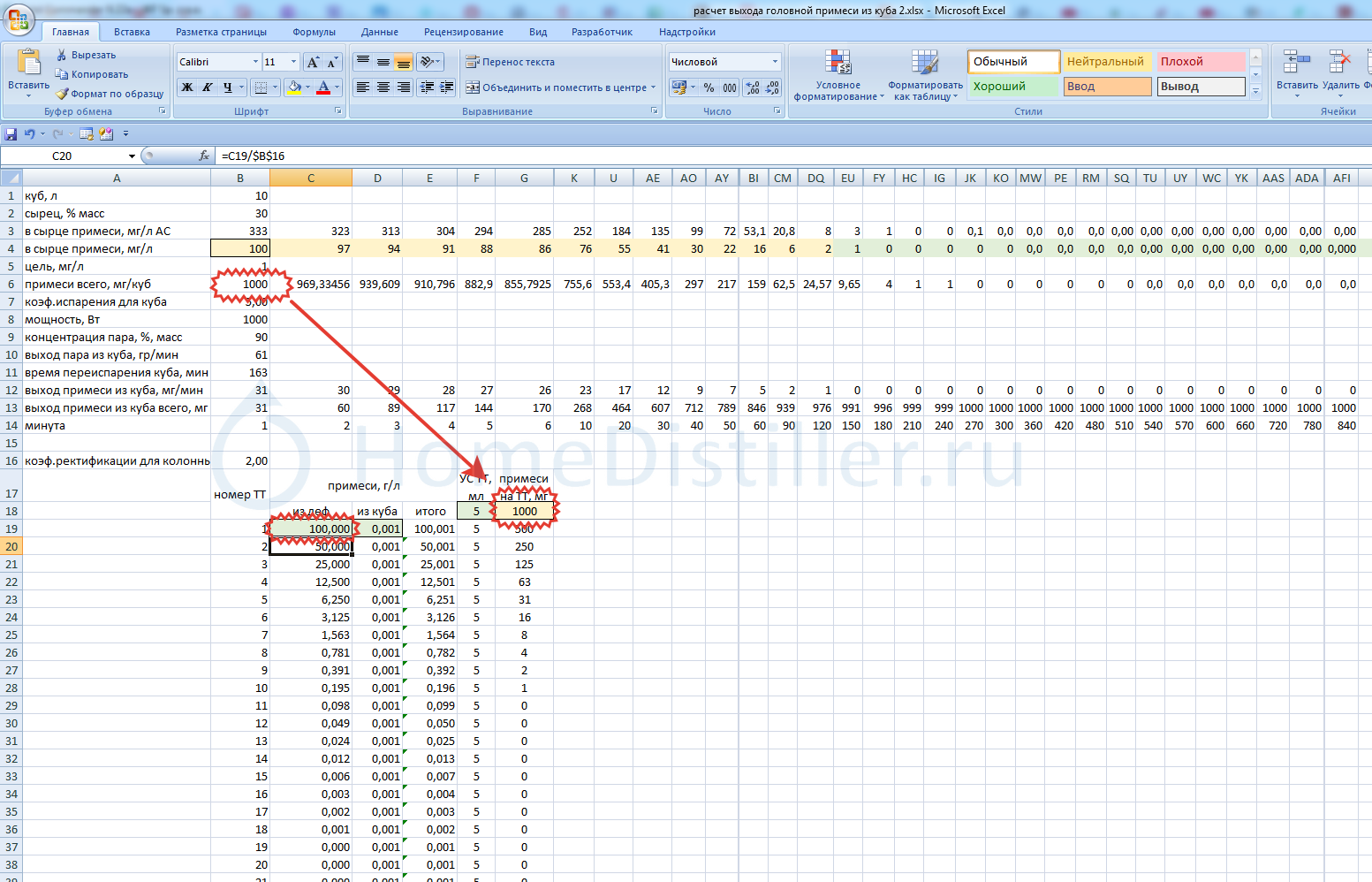Viewport: 1372px width, 882px height.
Task: Click the insert function fx icon
Action: (x=204, y=156)
